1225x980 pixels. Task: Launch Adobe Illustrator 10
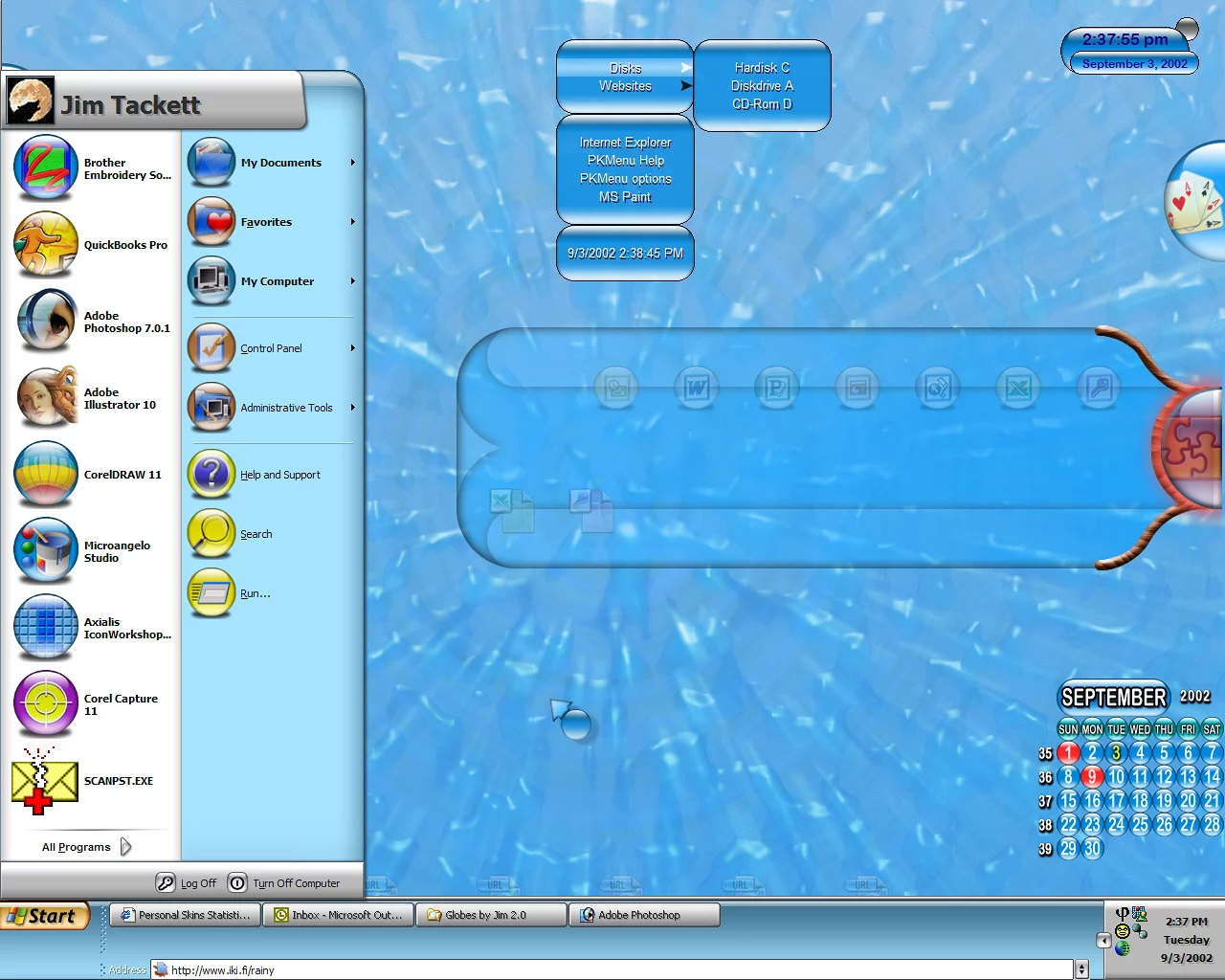coord(46,398)
